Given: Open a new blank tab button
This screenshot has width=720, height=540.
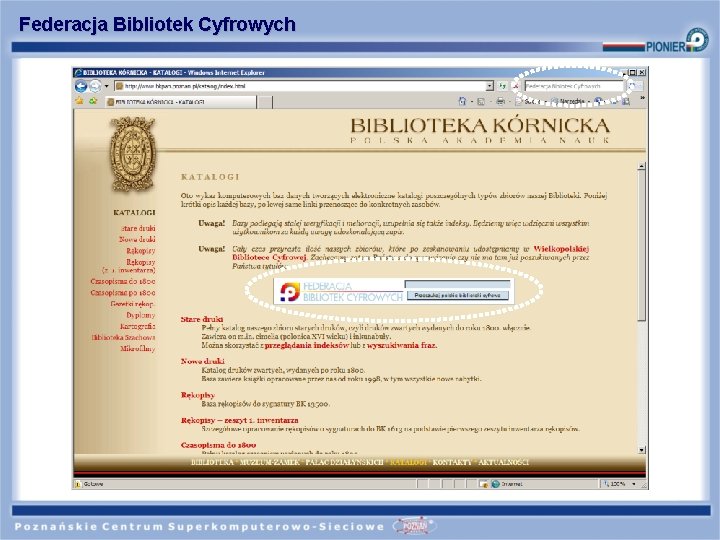Looking at the screenshot, I should [x=264, y=102].
